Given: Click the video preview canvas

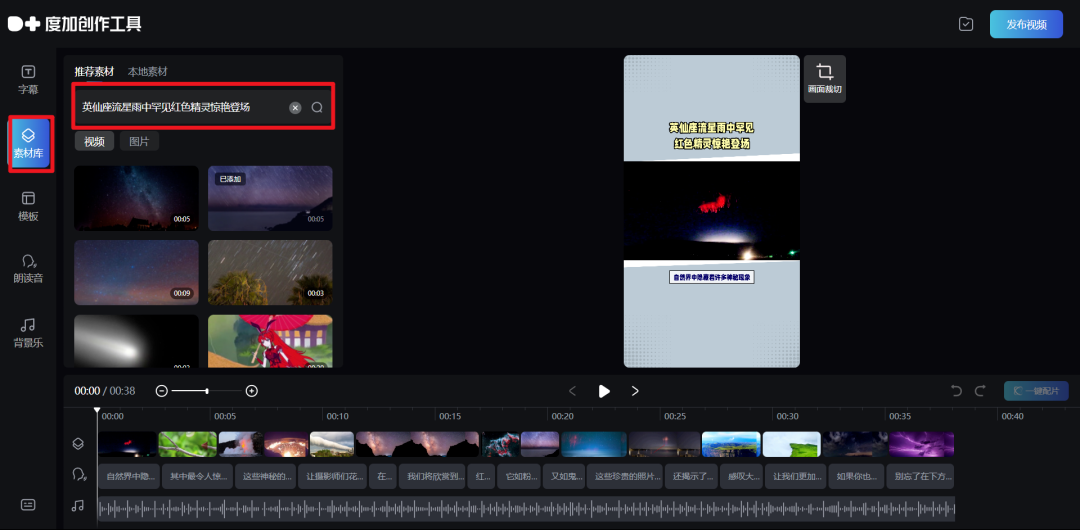Looking at the screenshot, I should 712,211.
